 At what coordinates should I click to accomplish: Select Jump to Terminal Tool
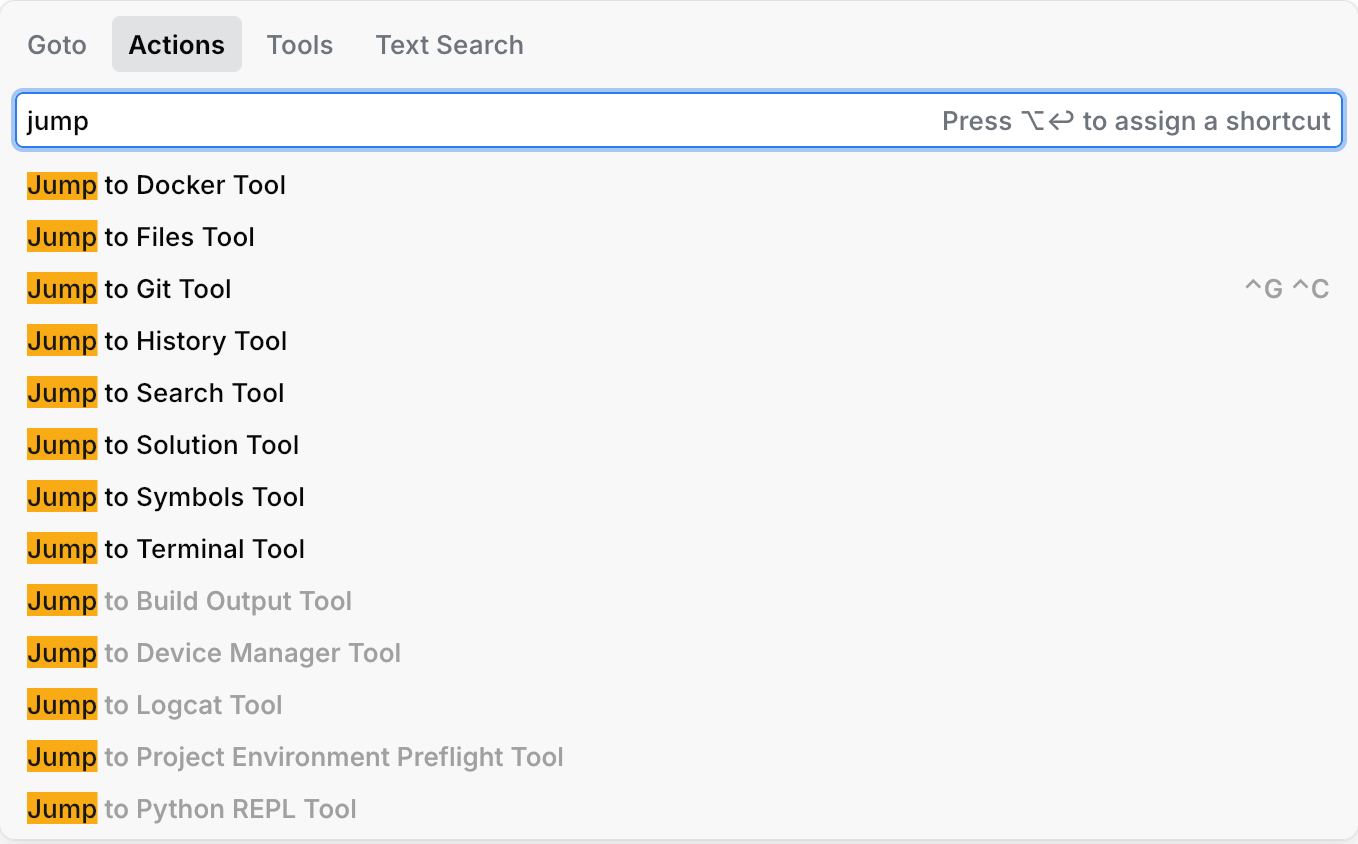[165, 549]
